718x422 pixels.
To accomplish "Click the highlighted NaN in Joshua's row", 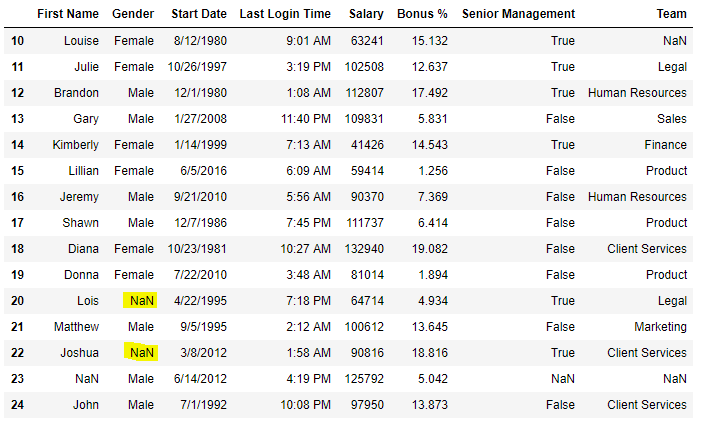I will [142, 353].
